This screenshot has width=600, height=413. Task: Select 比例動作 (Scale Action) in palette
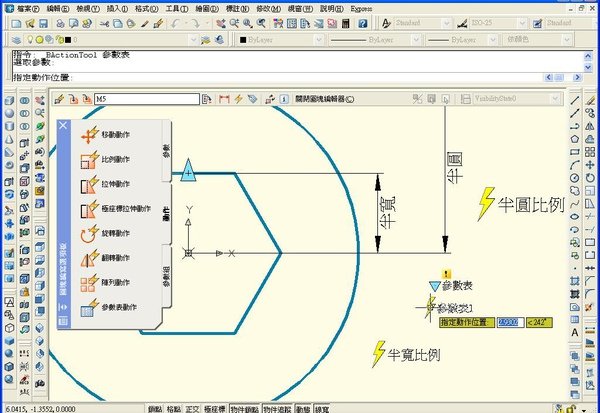click(106, 160)
